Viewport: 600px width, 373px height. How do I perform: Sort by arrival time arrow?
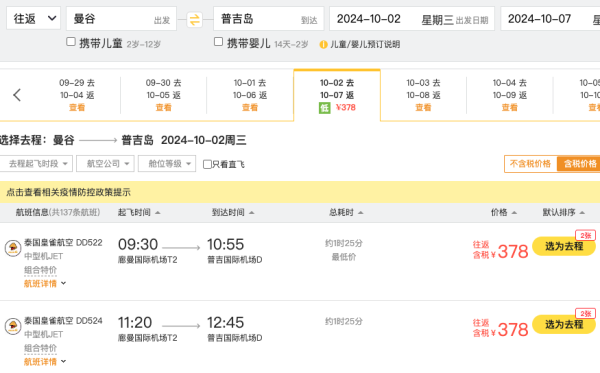(251, 213)
